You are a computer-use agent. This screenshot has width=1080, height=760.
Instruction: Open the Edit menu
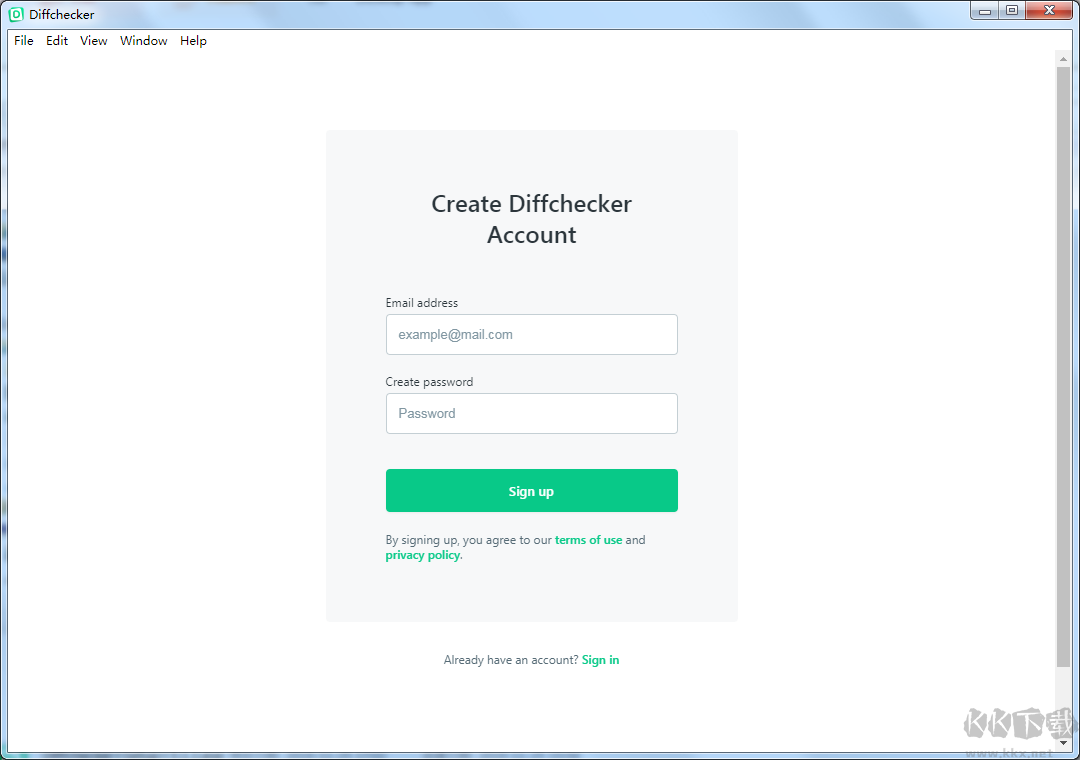coord(56,41)
